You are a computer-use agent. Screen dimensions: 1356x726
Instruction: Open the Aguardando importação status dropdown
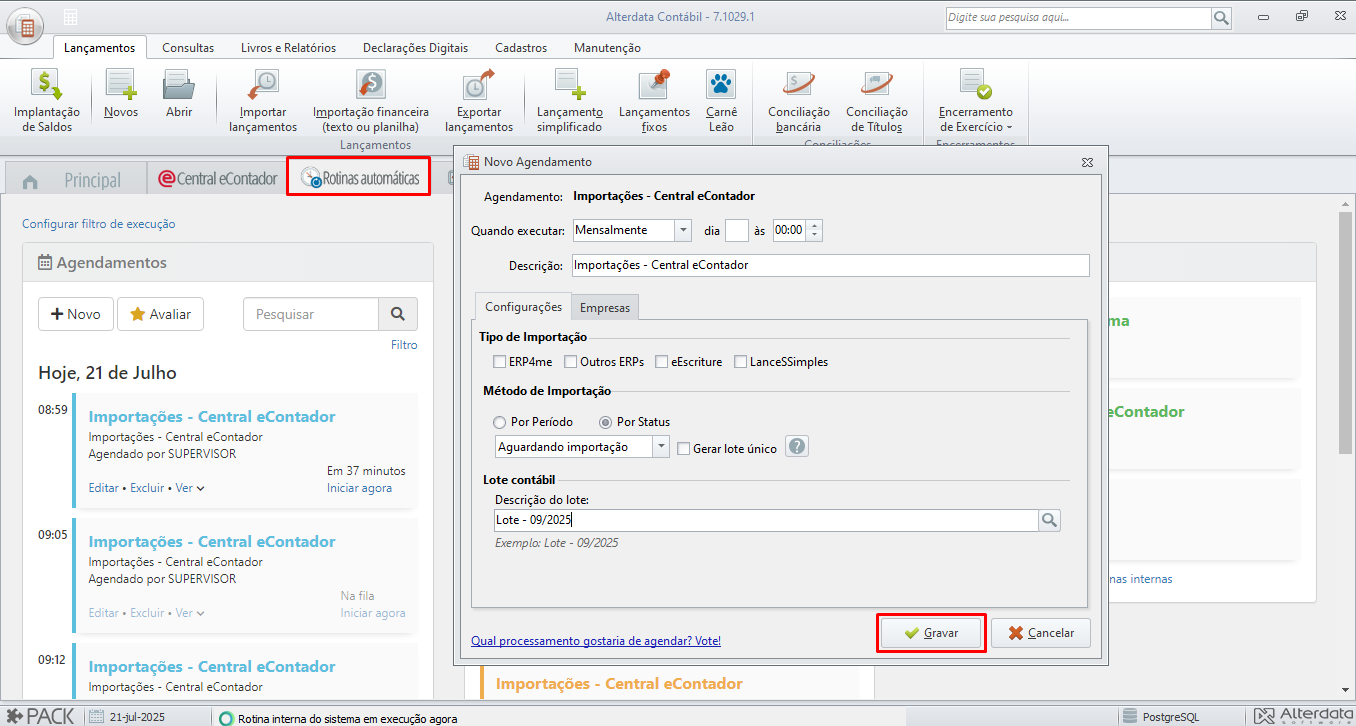[x=661, y=447]
